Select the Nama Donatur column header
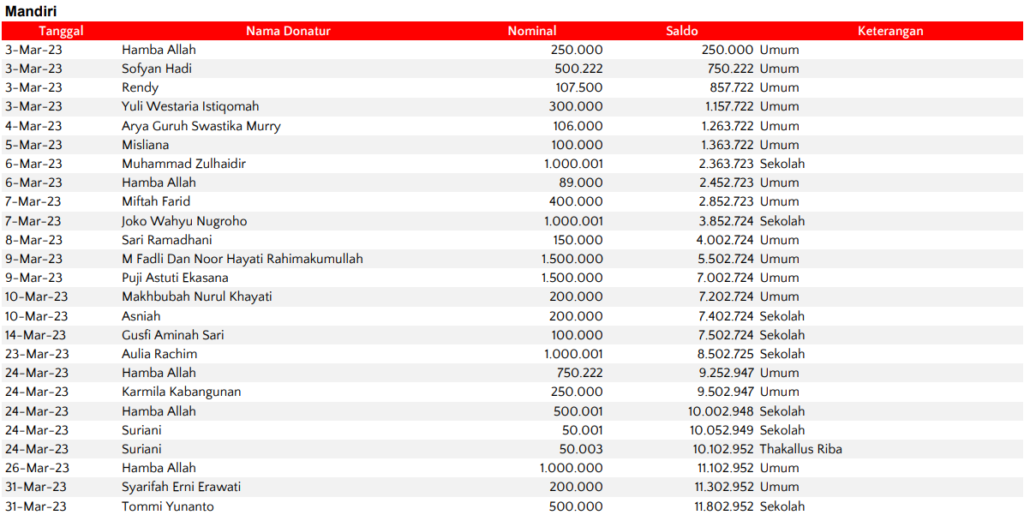This screenshot has height=515, width=1024. [x=288, y=31]
